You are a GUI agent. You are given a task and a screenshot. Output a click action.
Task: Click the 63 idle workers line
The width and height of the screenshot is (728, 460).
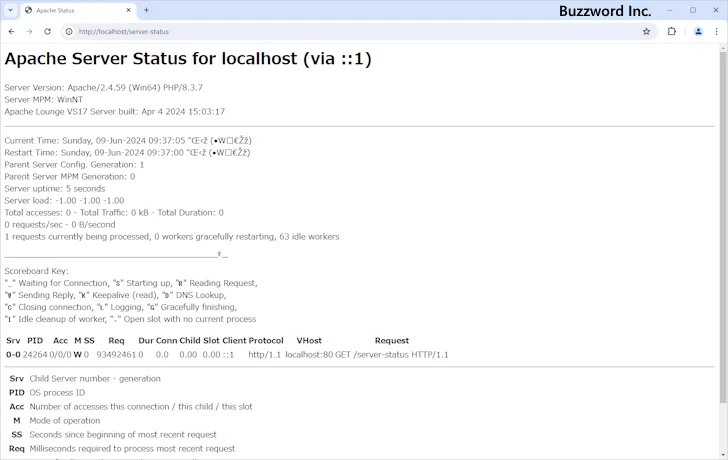tap(172, 237)
